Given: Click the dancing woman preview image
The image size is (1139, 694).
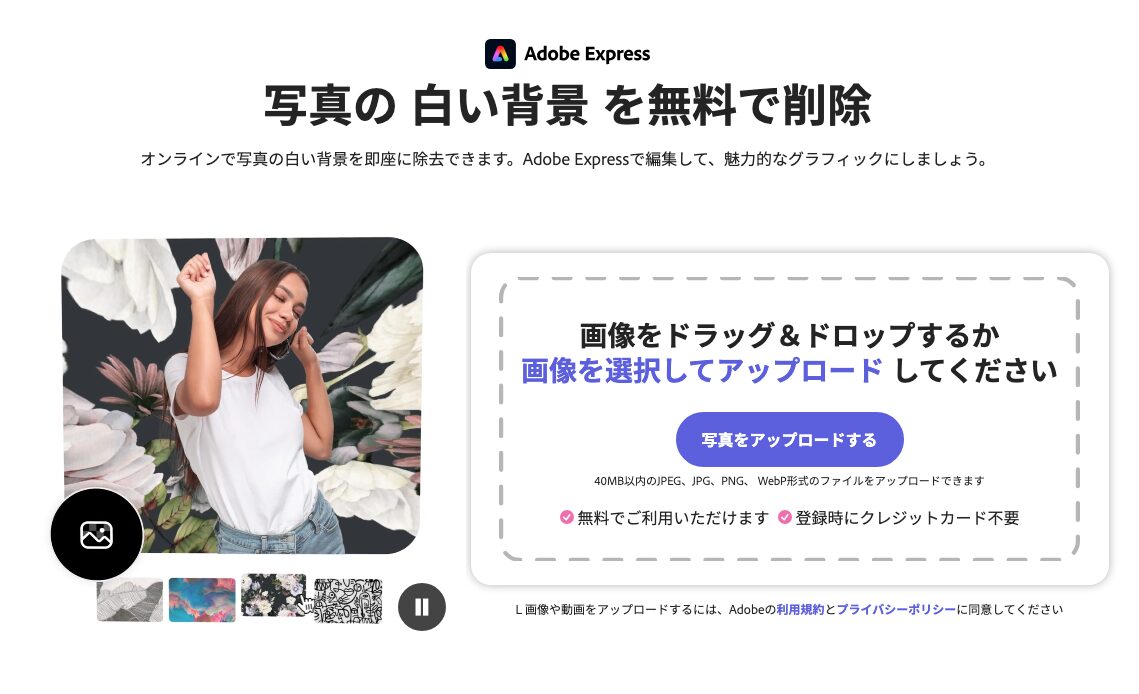Looking at the screenshot, I should tap(242, 395).
